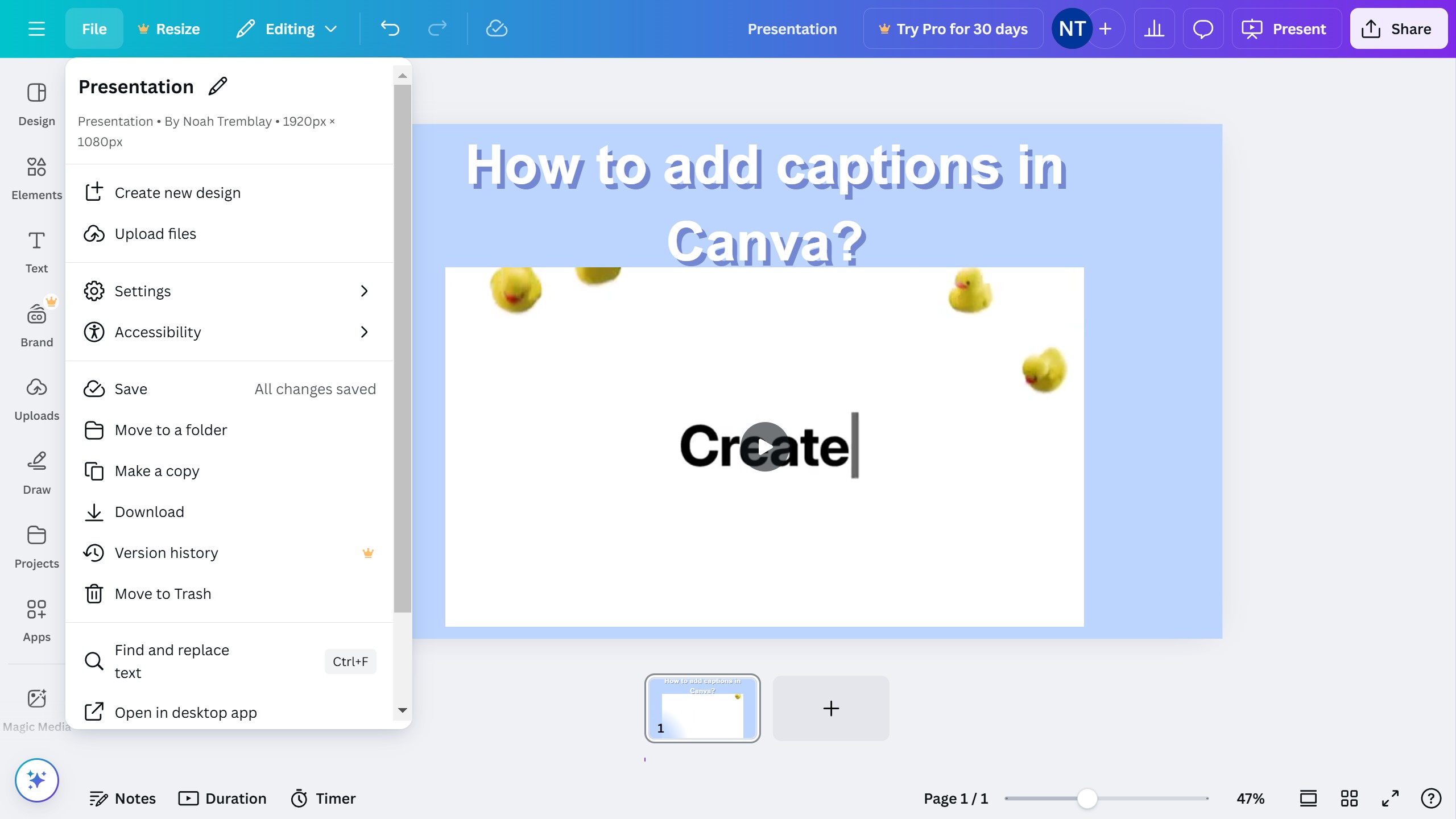
Task: Select Download from the File menu
Action: [x=149, y=512]
